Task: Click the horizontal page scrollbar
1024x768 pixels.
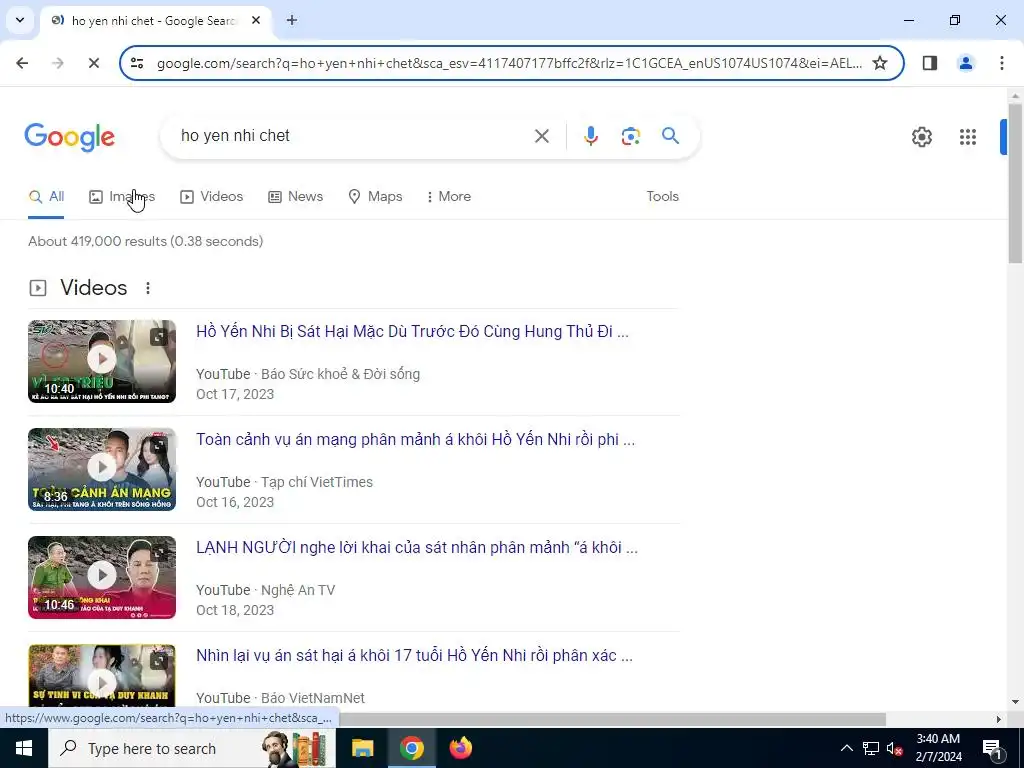Action: 611,719
